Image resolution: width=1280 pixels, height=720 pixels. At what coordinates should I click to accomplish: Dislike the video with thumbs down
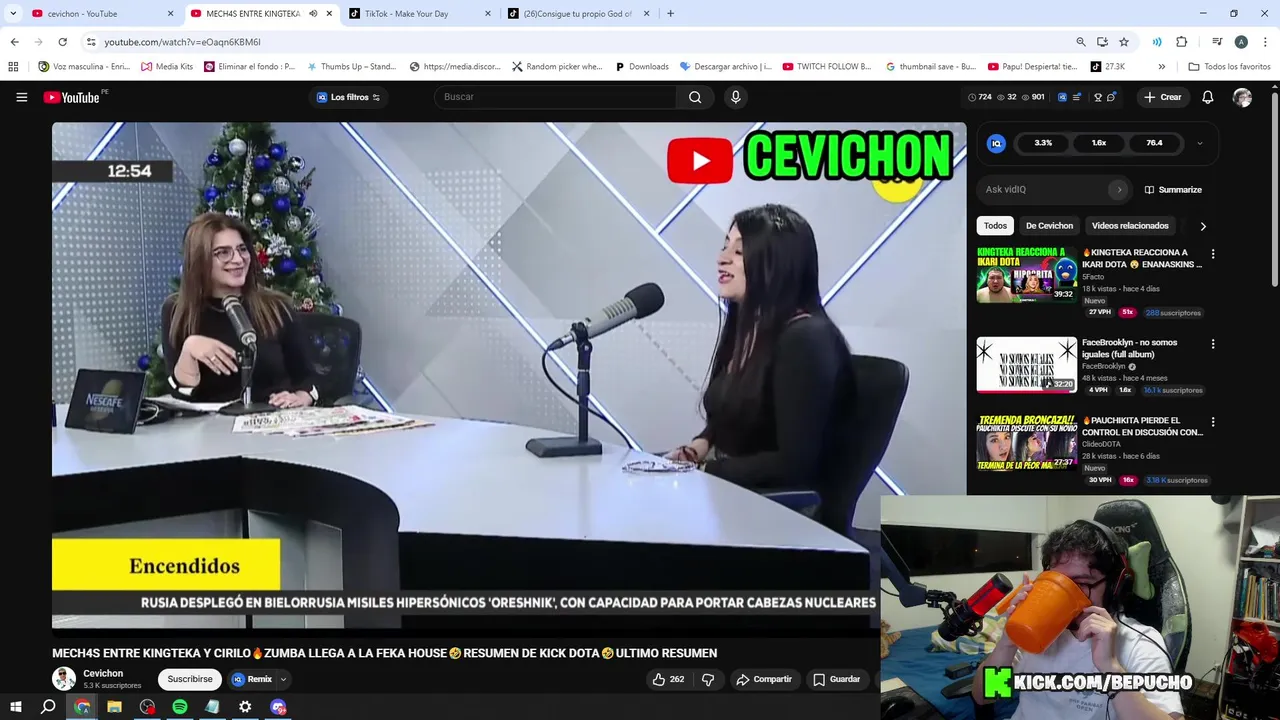point(708,679)
